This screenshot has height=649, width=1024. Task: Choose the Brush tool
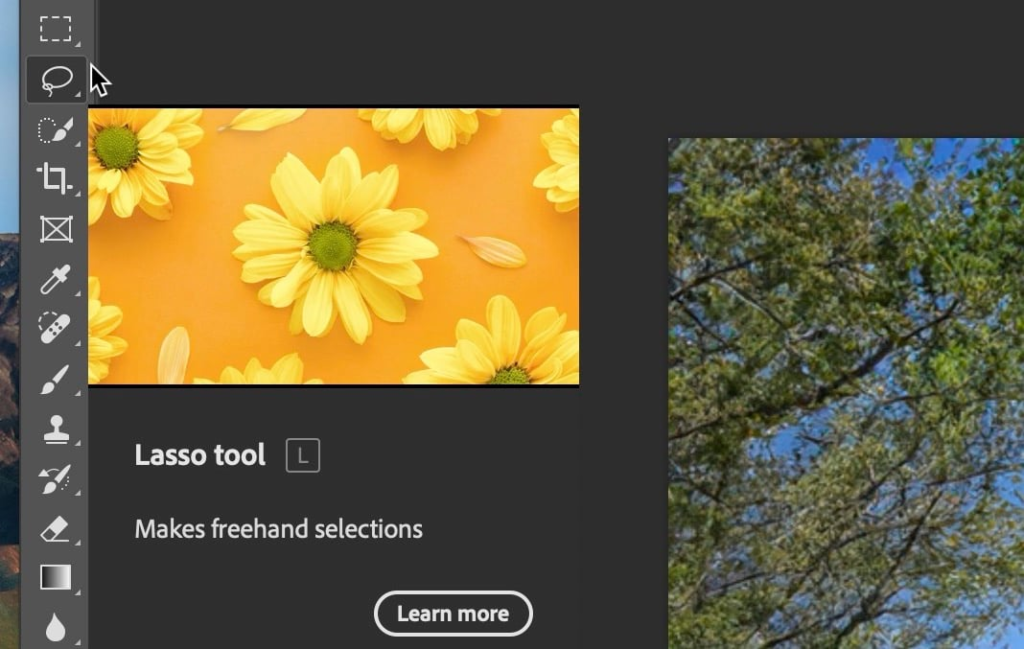pyautogui.click(x=55, y=380)
